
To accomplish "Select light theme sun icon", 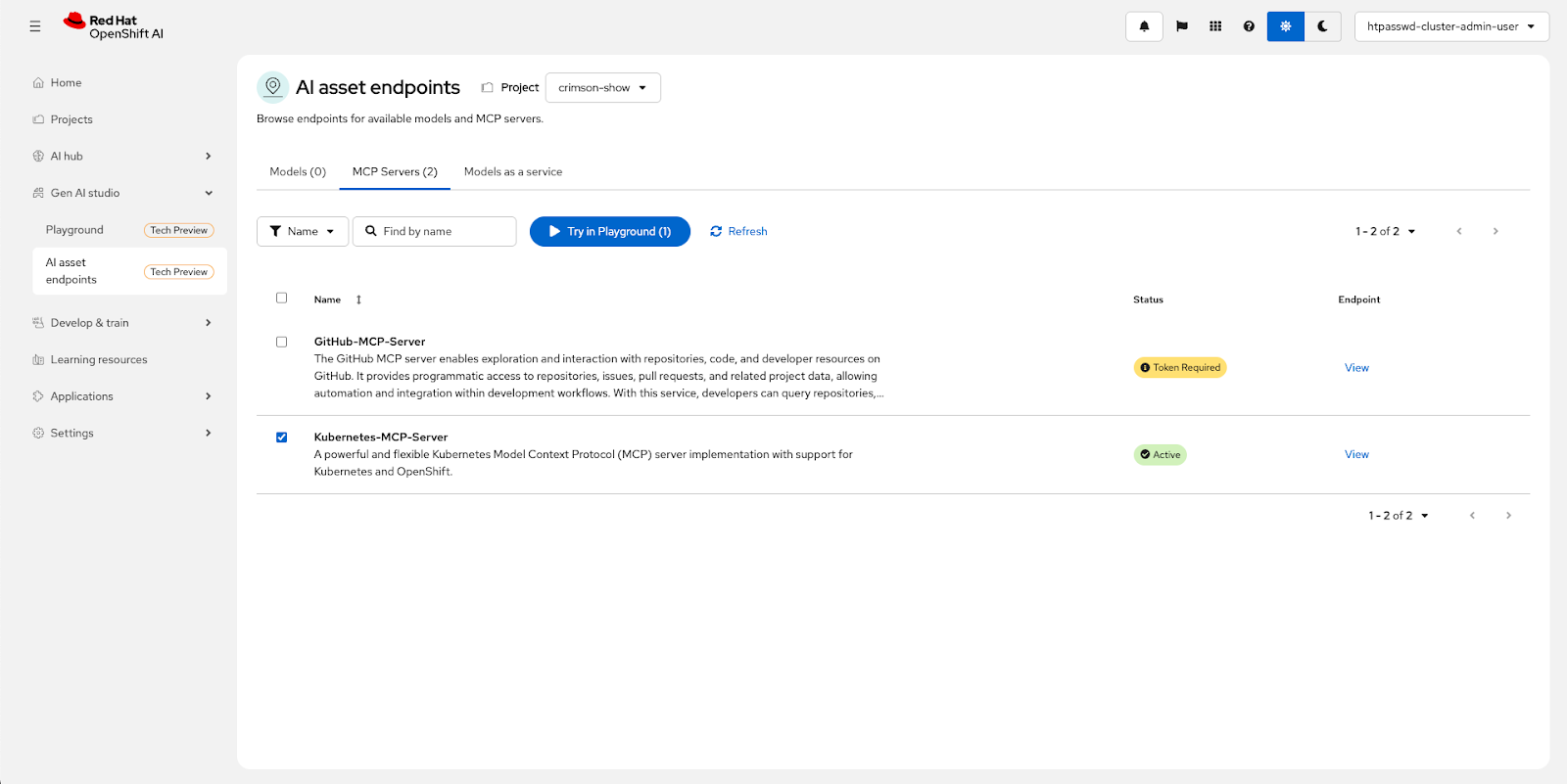I will click(x=1285, y=26).
